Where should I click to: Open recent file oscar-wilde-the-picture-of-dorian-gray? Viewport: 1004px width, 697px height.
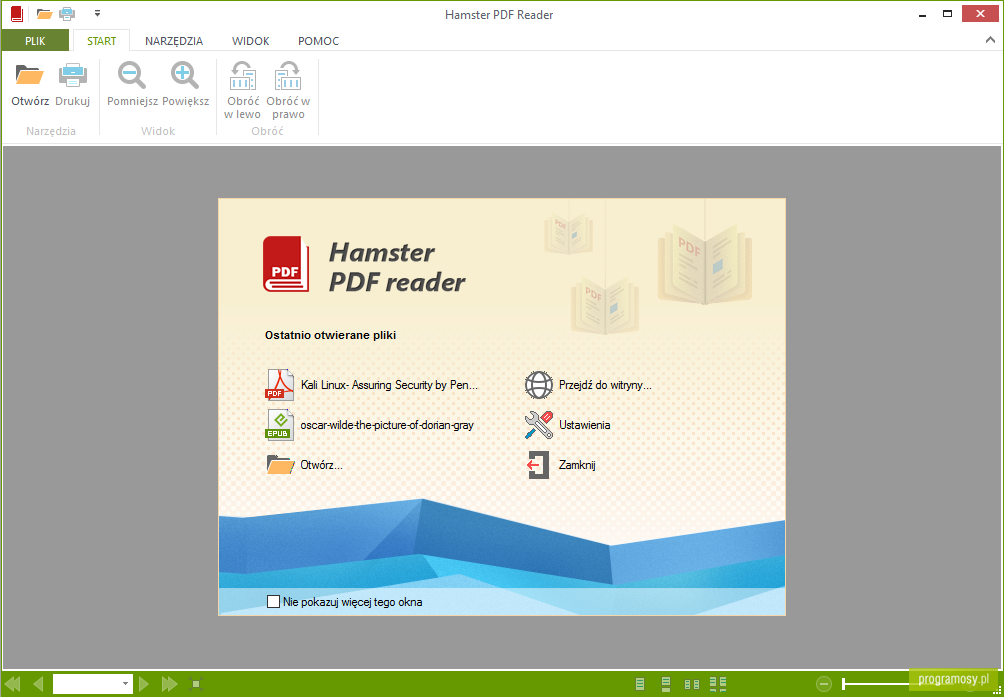pos(369,425)
